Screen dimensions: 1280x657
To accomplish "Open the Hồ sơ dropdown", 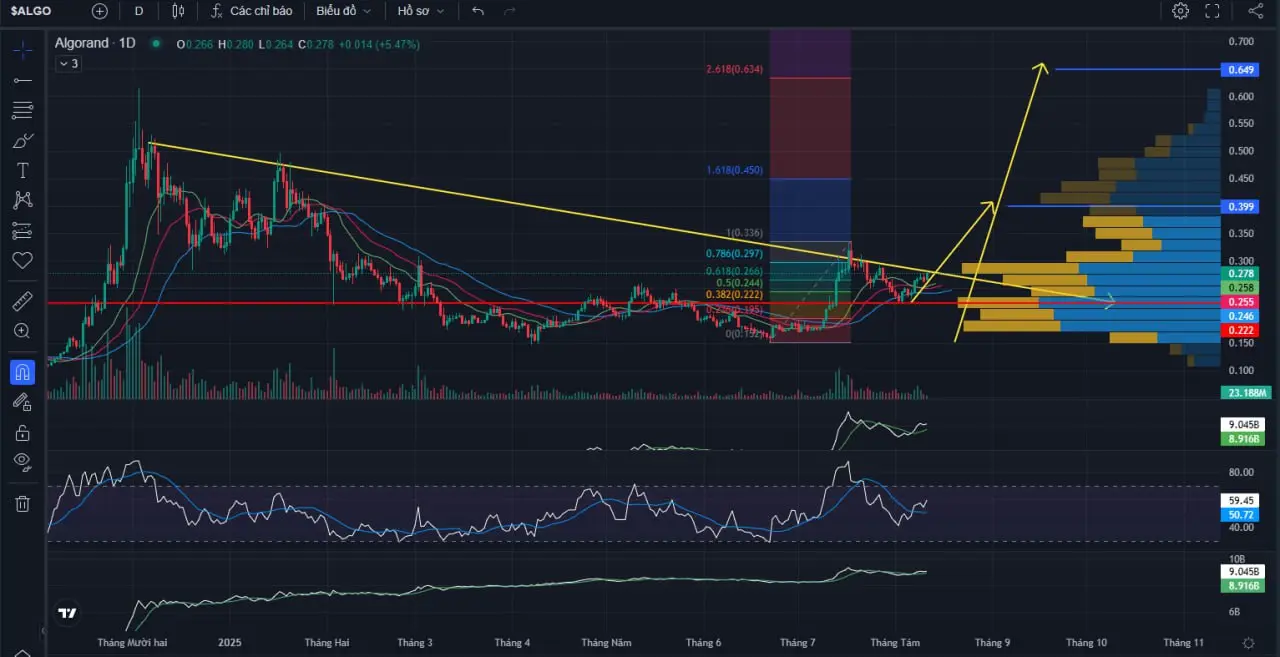I will (x=419, y=11).
